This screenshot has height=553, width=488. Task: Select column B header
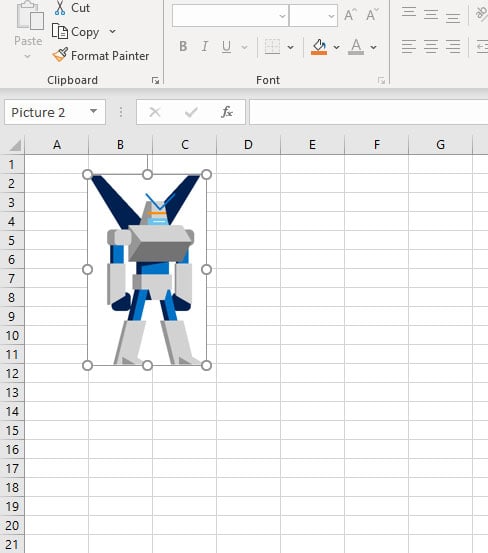click(x=121, y=145)
